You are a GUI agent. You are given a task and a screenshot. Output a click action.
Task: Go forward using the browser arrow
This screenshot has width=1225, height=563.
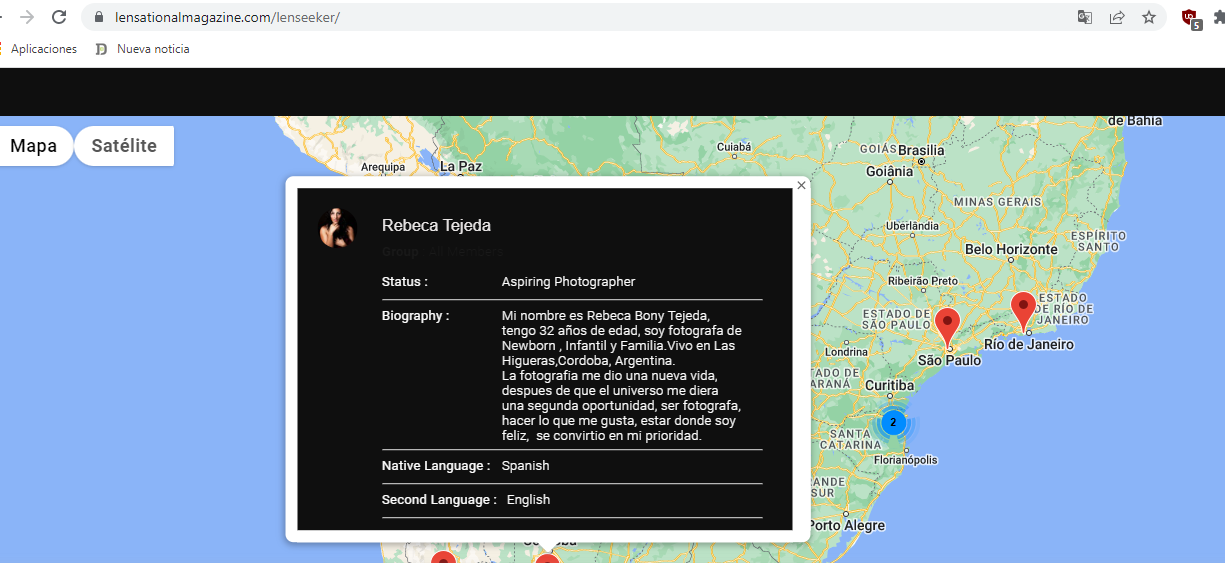coord(27,17)
